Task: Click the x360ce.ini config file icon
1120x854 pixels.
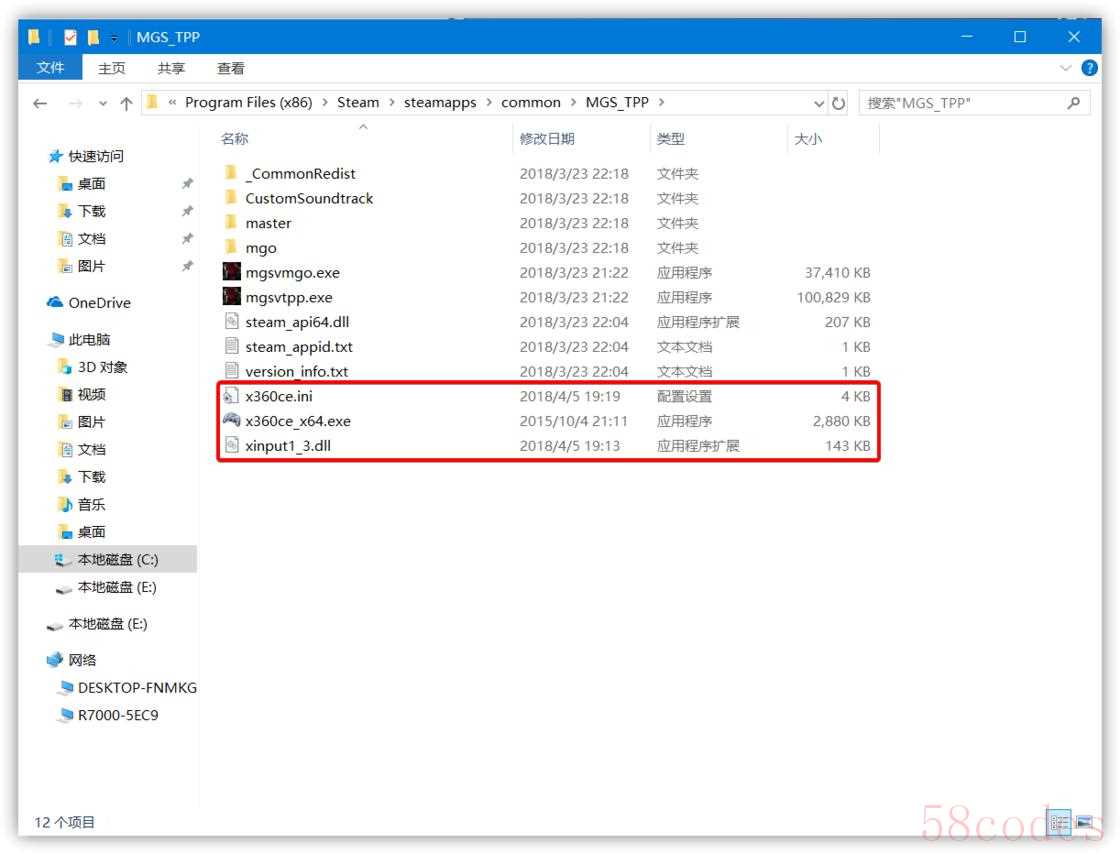Action: point(231,396)
